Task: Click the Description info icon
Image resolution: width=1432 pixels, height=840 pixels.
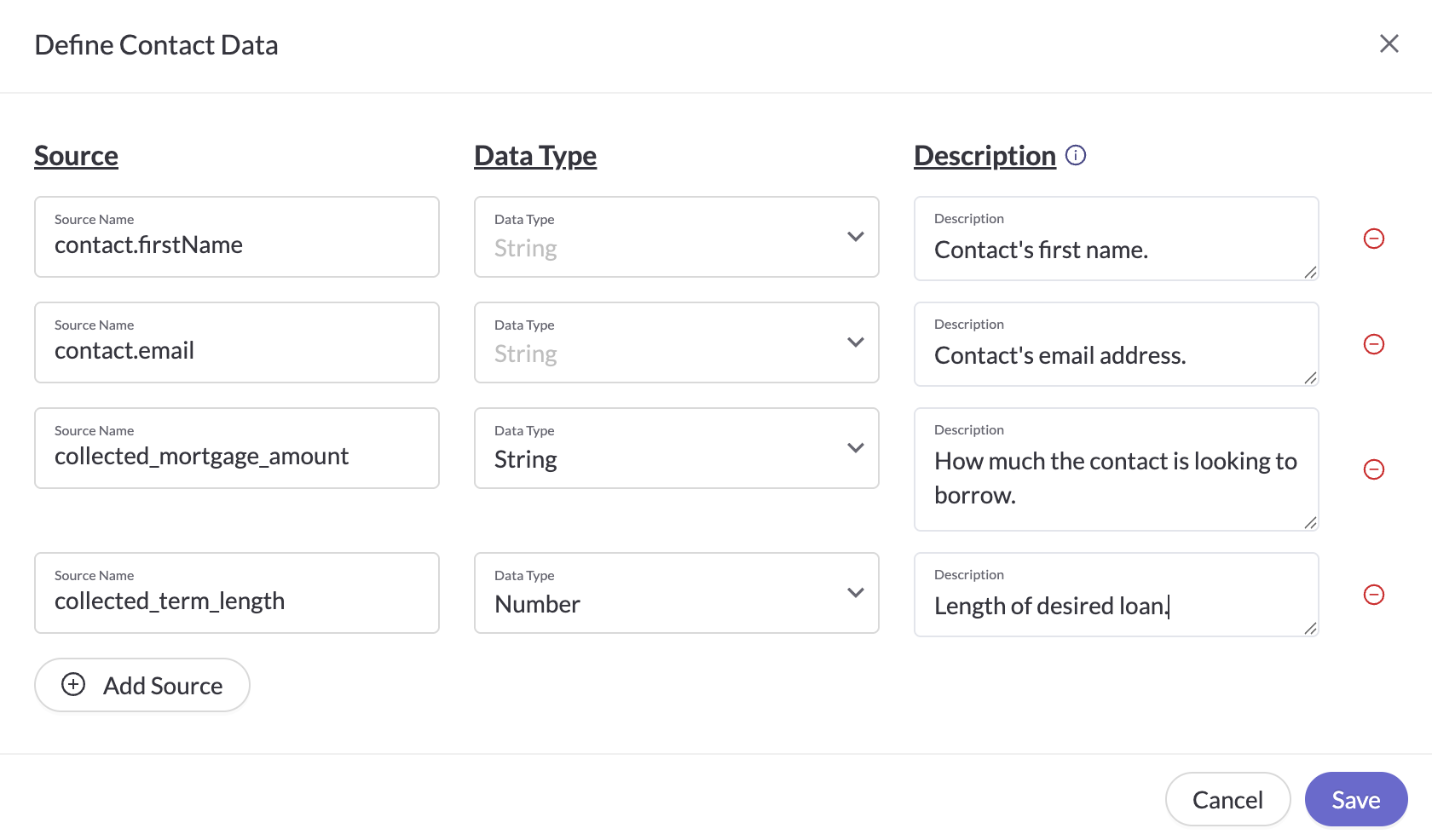Action: tap(1075, 155)
